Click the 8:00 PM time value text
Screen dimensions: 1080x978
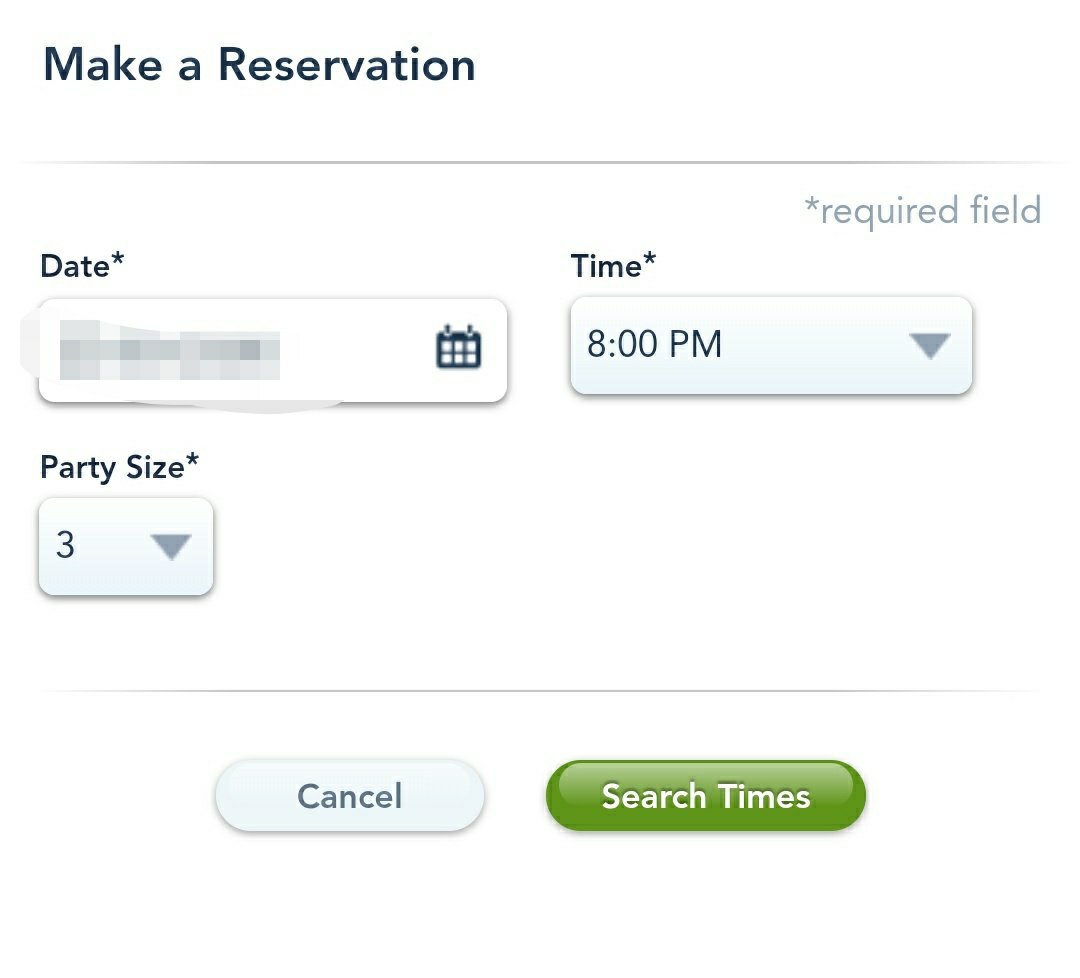tap(654, 345)
